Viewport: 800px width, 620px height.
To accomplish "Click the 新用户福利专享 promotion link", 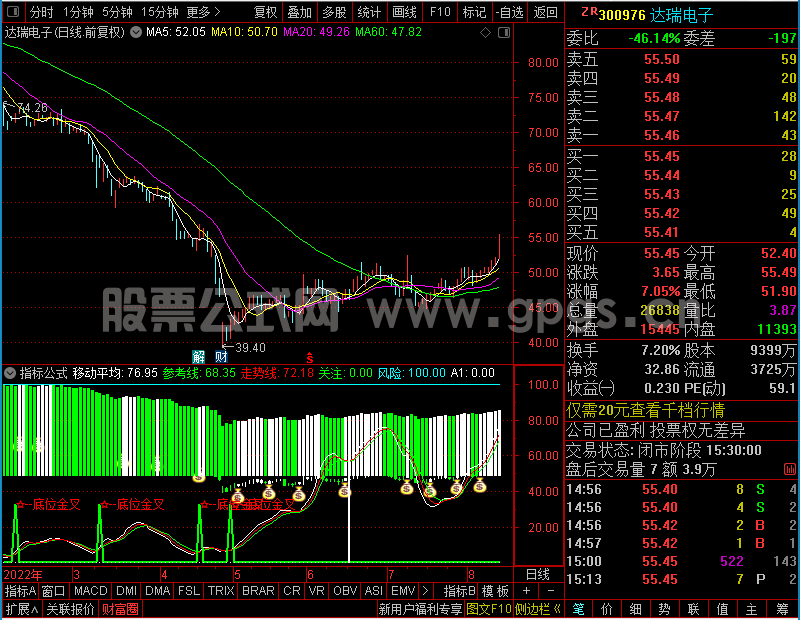I will click(420, 609).
